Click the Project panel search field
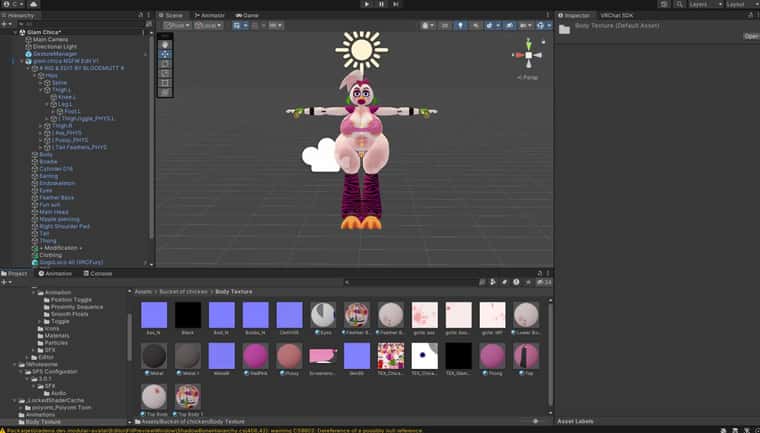The width and height of the screenshot is (760, 433). (412, 282)
